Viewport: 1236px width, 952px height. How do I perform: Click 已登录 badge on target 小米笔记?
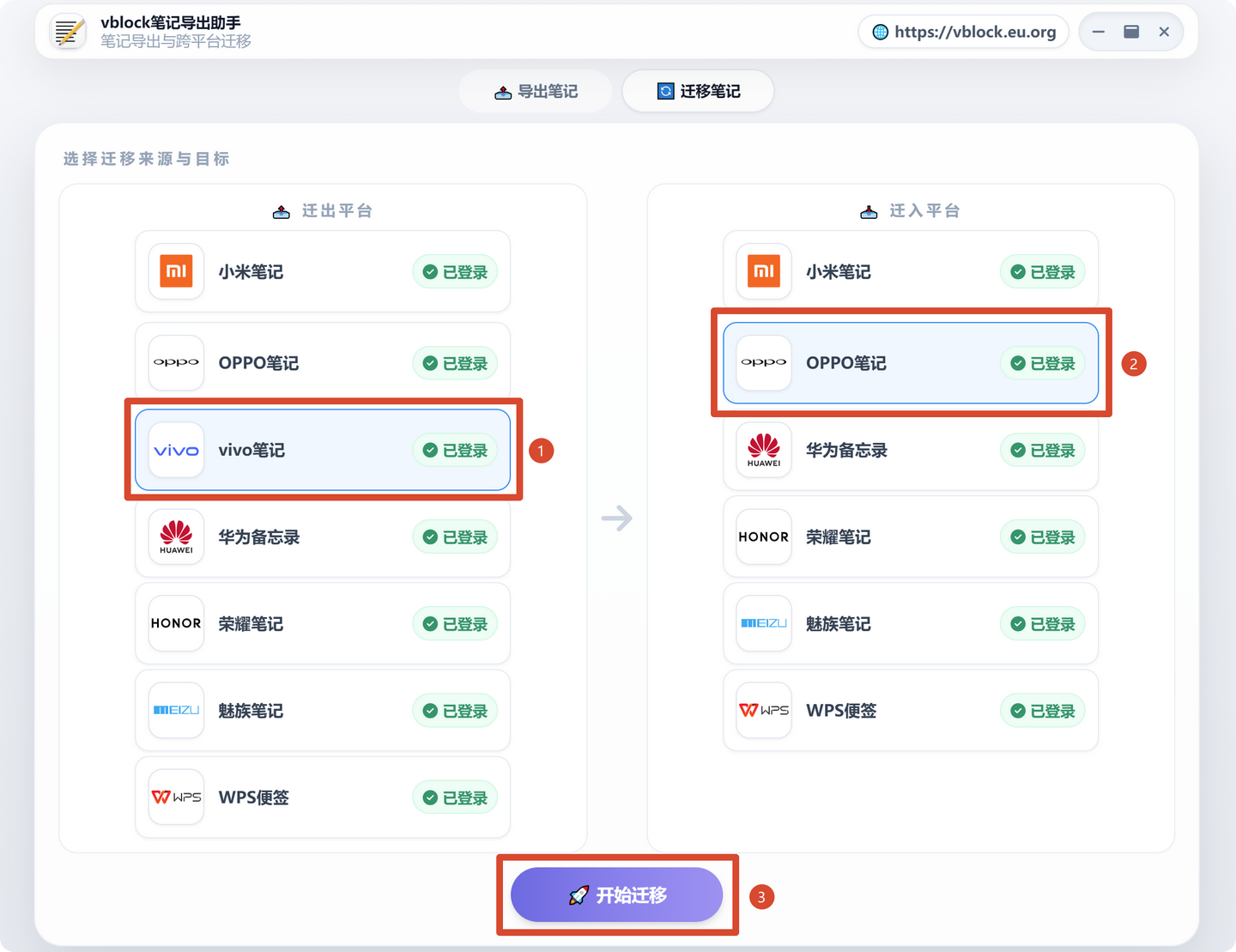point(1043,272)
